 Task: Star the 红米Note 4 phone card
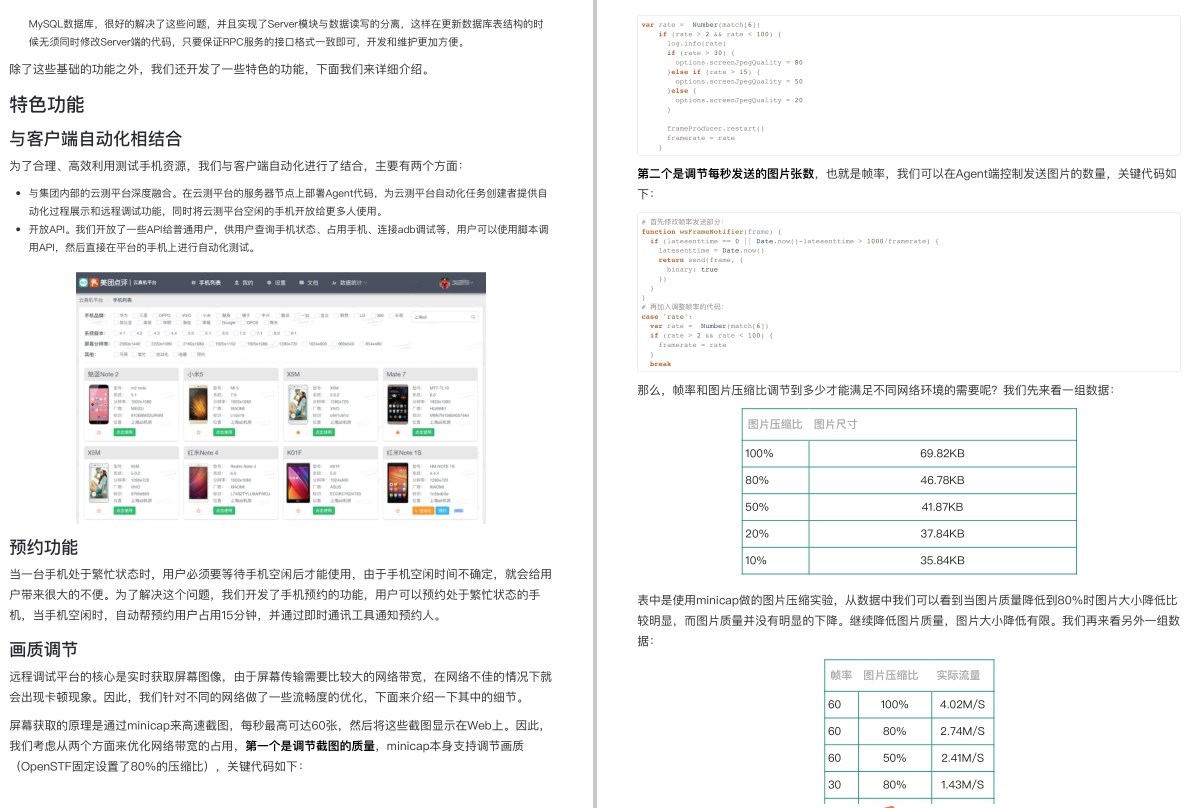198,511
